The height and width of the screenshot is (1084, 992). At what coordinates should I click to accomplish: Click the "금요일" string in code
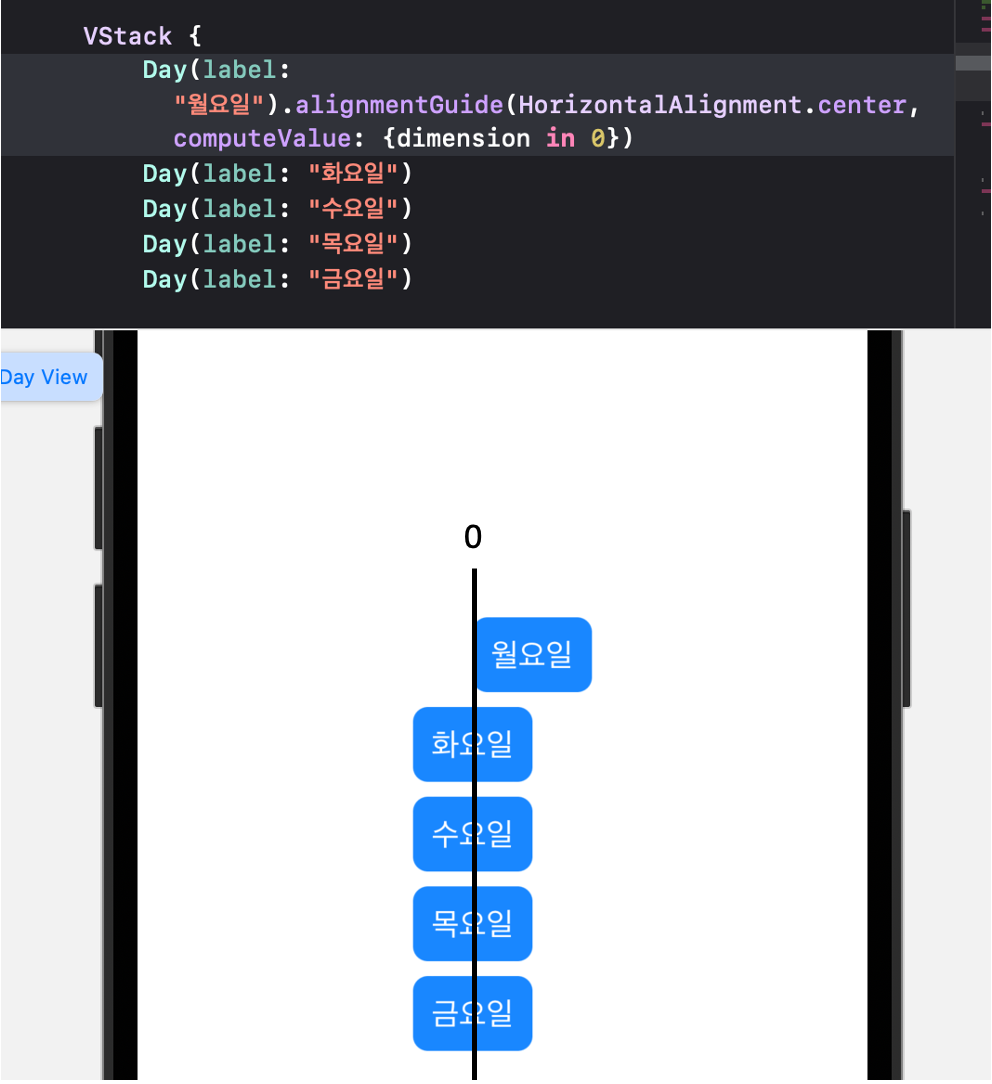coord(353,279)
